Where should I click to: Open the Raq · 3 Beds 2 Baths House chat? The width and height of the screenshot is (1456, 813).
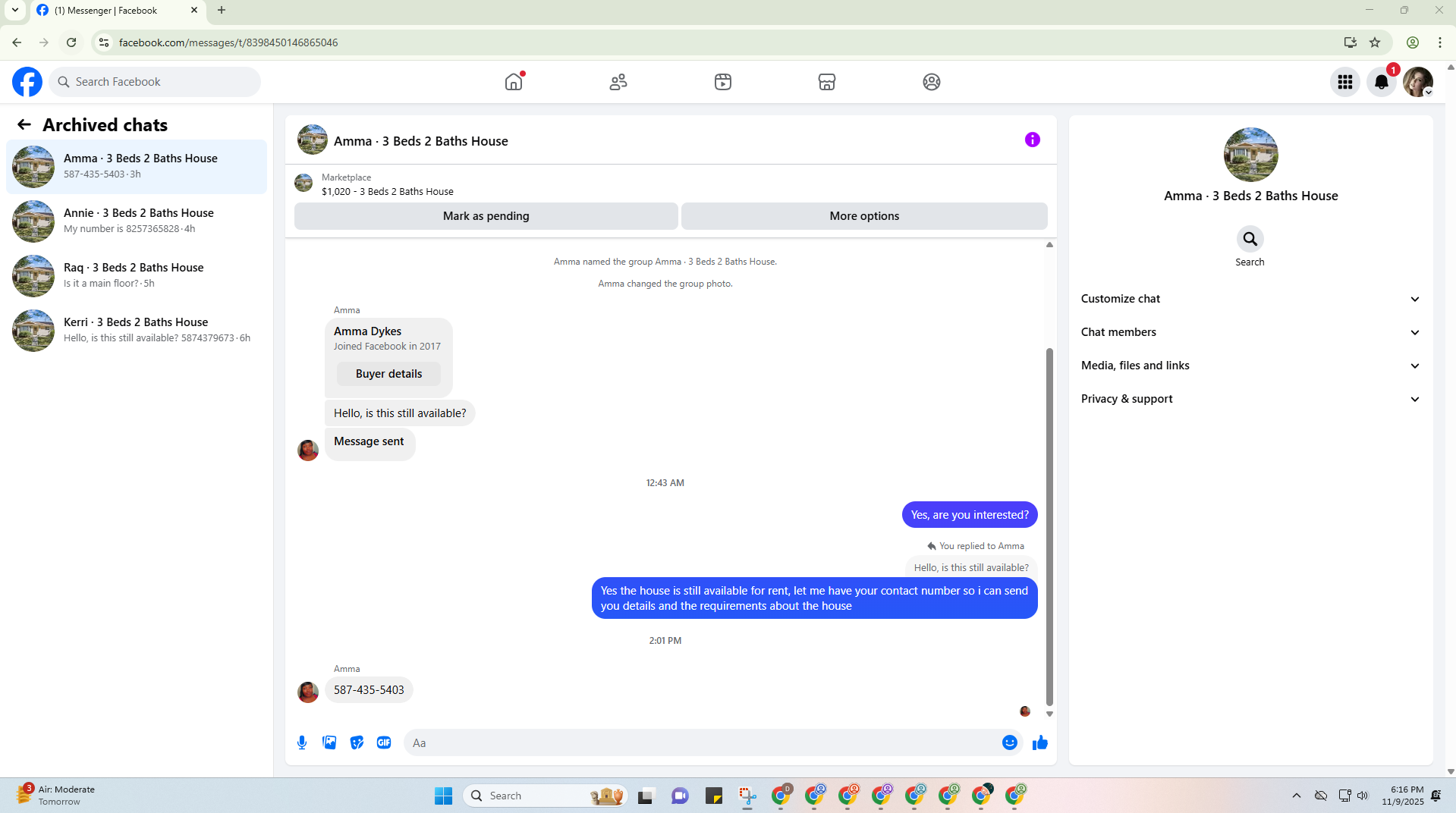pyautogui.click(x=137, y=275)
